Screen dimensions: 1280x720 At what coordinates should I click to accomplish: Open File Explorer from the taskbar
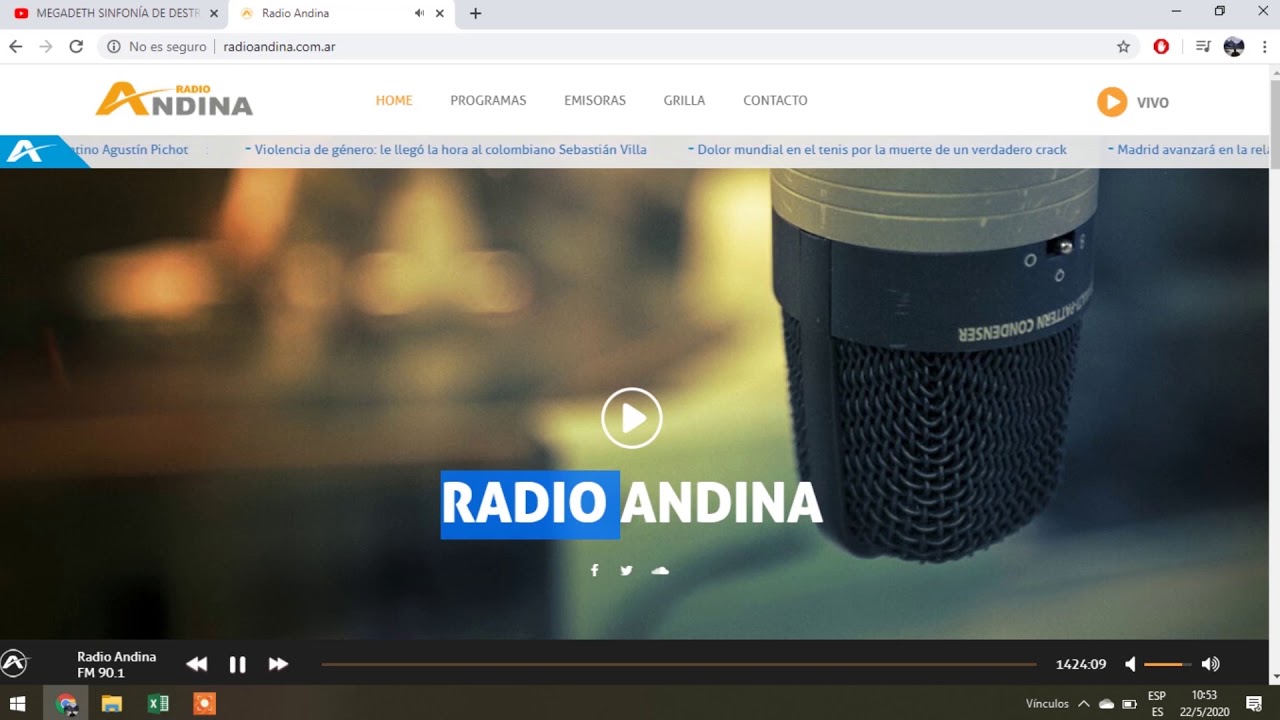[111, 704]
